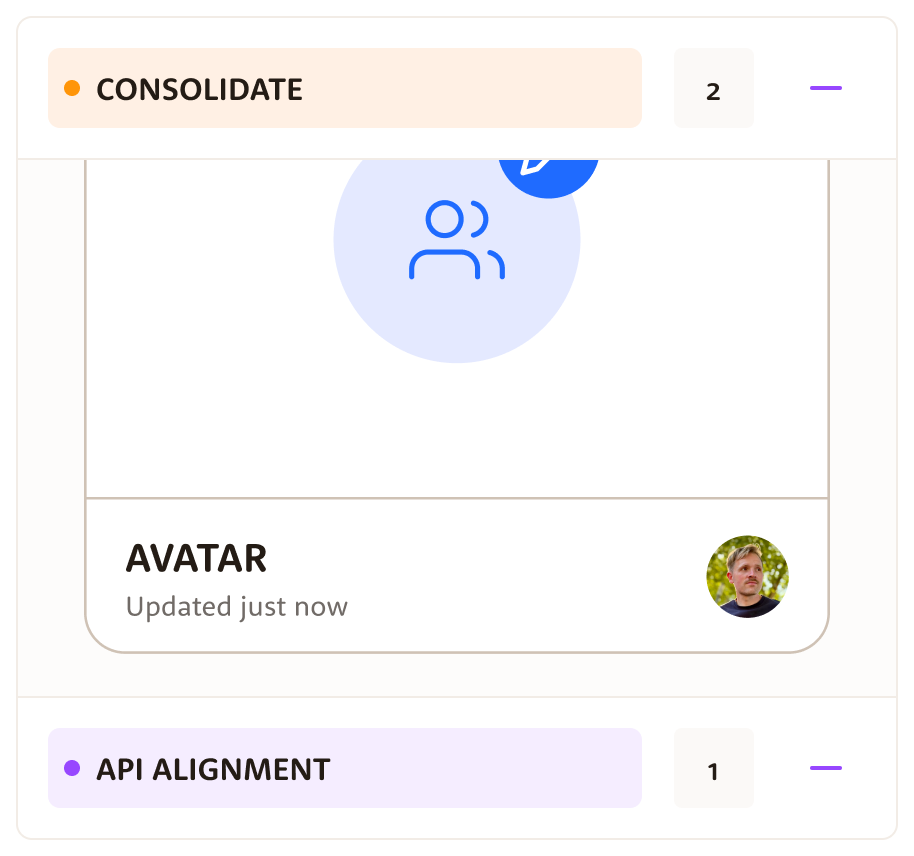Click the "Updated just now" timestamp
914x856 pixels.
(x=237, y=607)
